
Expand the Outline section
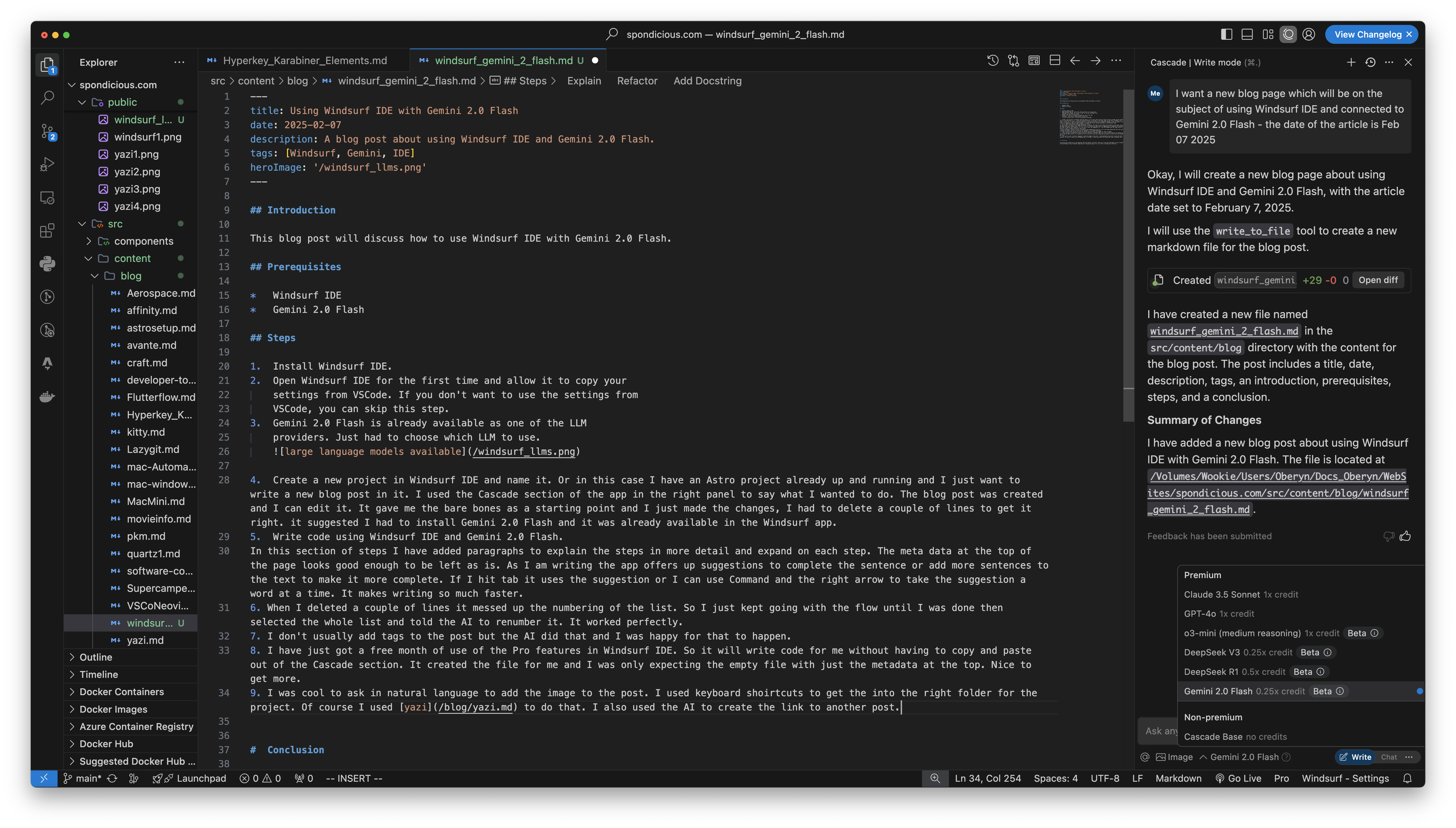[131, 657]
